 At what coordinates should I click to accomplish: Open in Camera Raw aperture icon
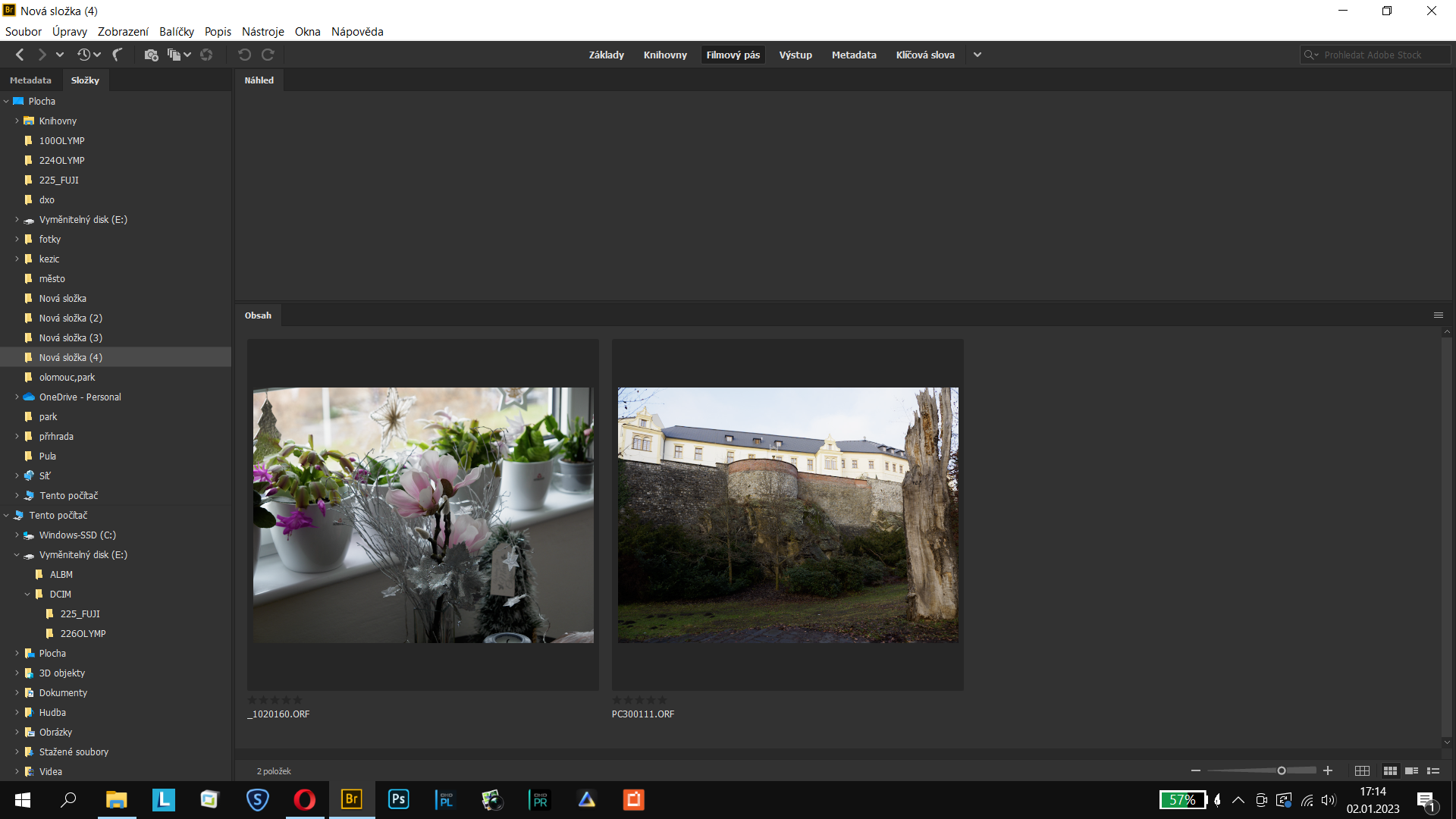[206, 55]
